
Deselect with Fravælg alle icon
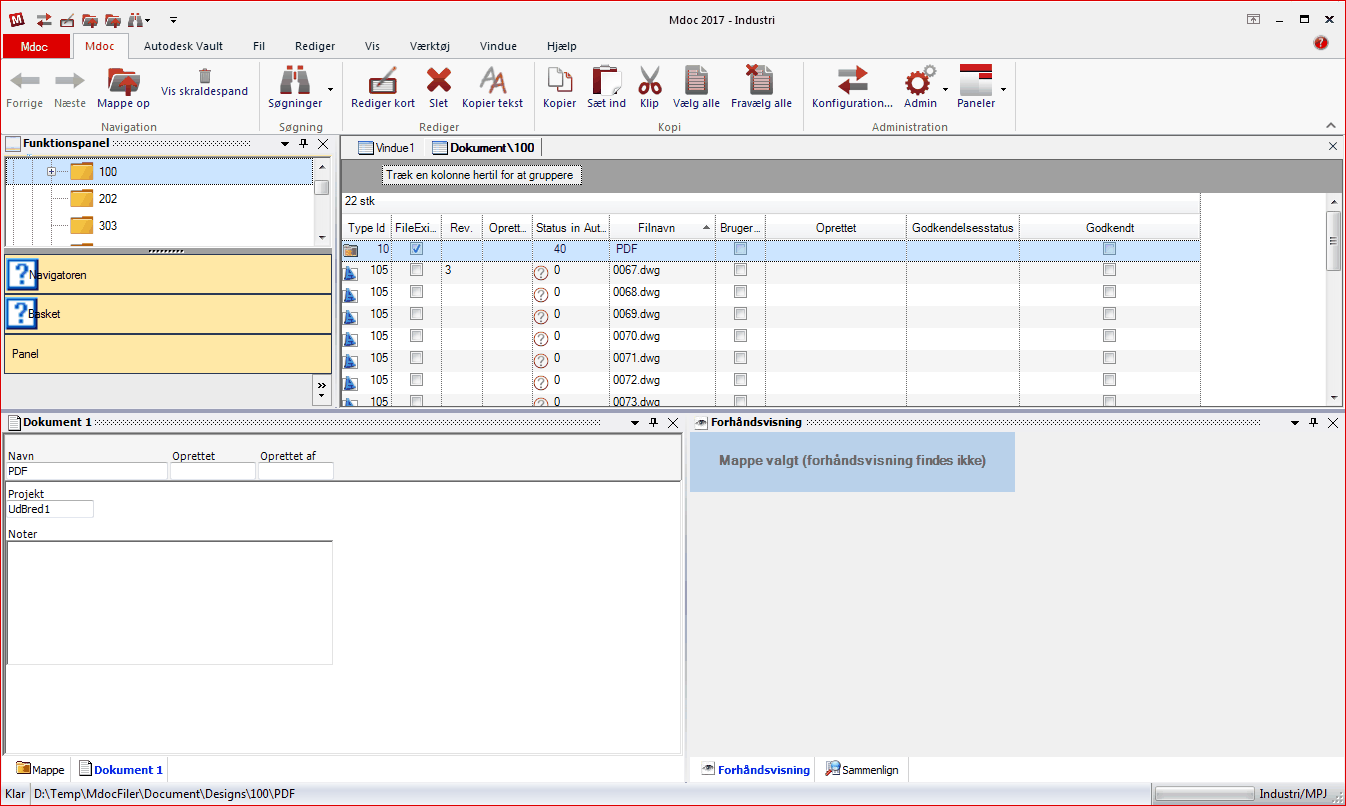tap(760, 80)
